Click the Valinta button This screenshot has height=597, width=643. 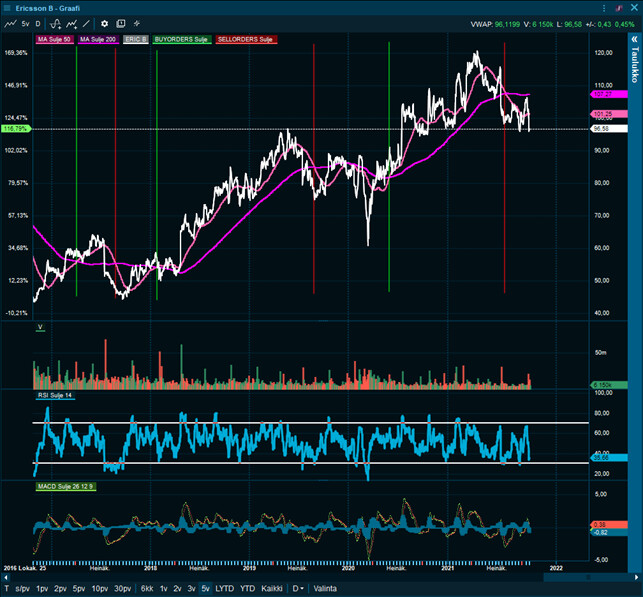325,589
